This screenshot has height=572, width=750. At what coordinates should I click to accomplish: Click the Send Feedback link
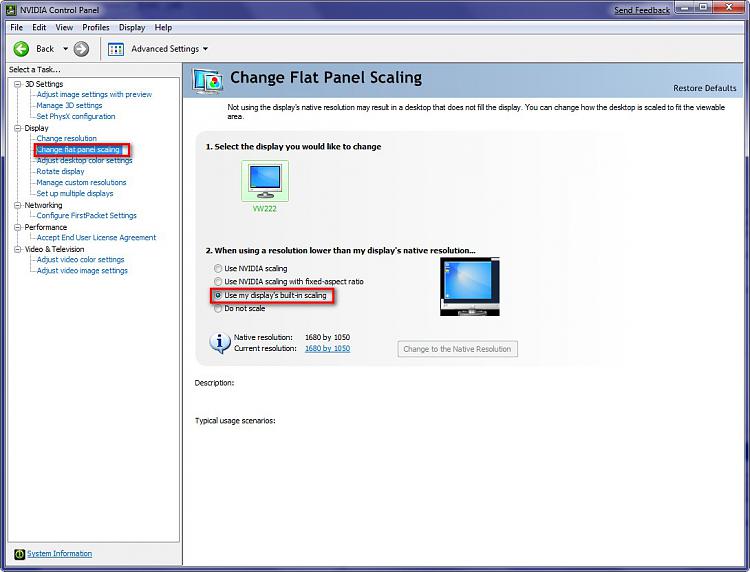point(642,10)
